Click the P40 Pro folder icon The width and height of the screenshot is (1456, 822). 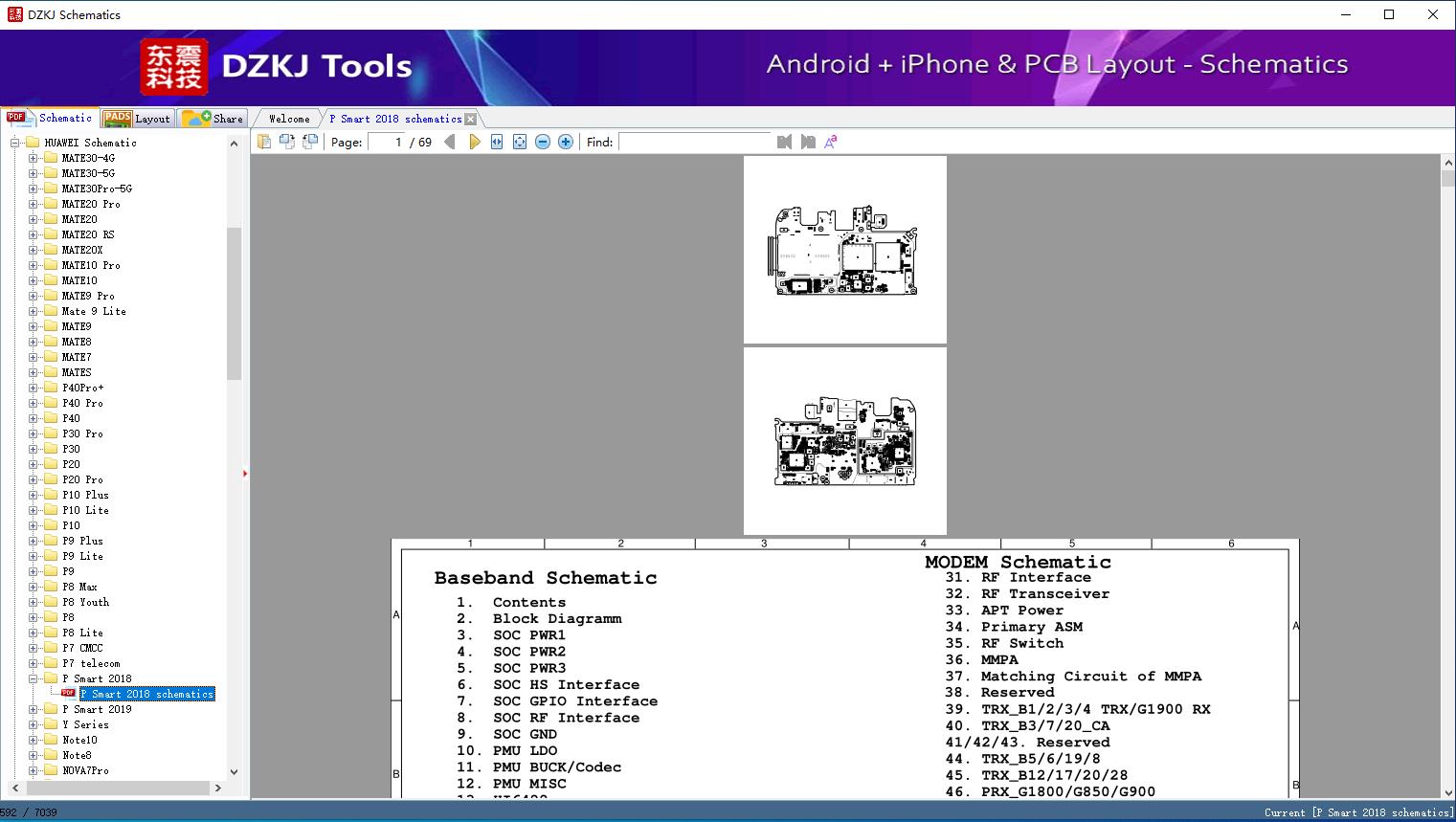point(50,403)
